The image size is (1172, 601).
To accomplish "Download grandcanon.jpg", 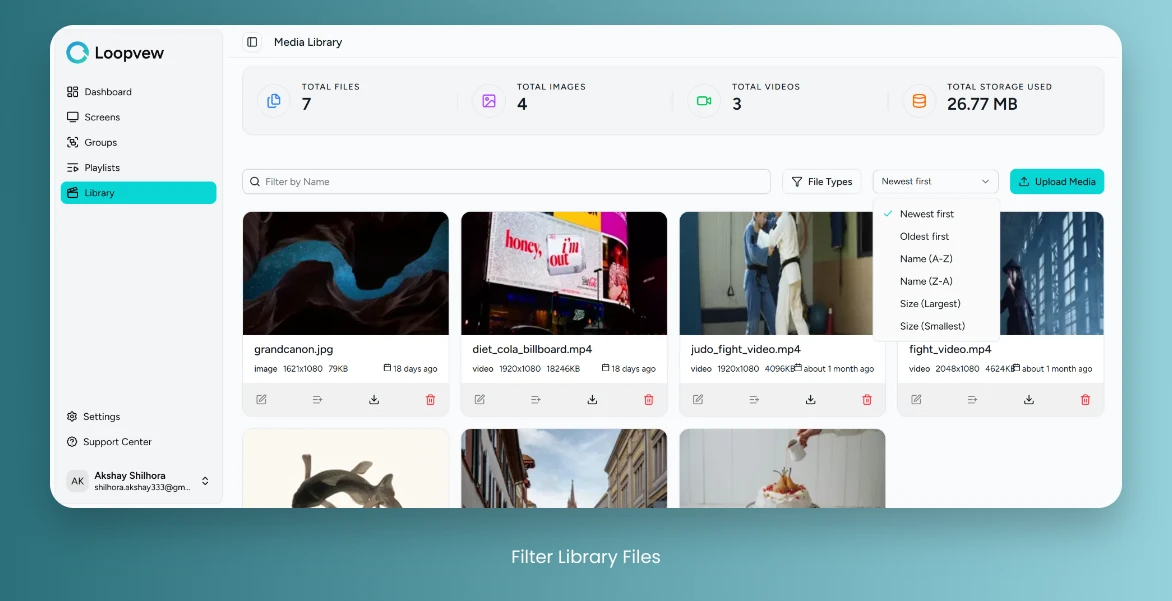I will coord(374,400).
